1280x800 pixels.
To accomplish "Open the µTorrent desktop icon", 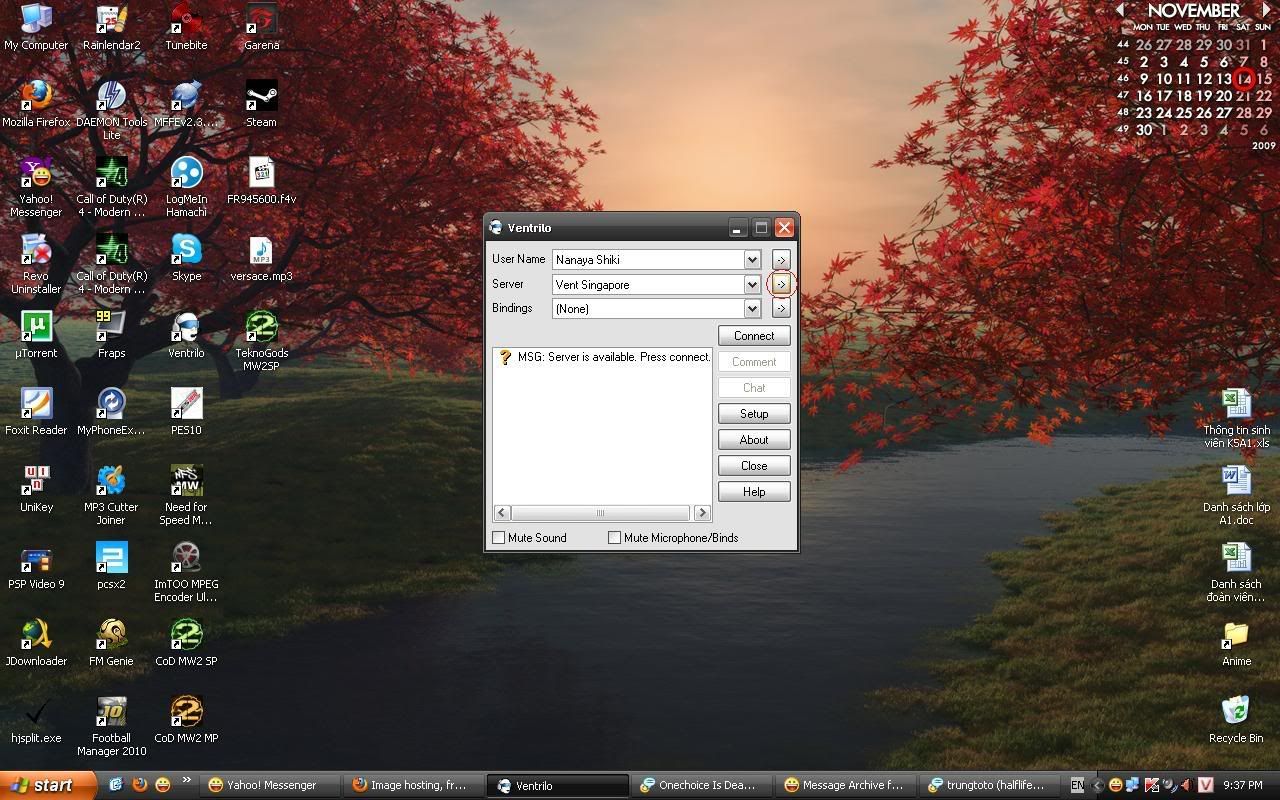I will (36, 335).
